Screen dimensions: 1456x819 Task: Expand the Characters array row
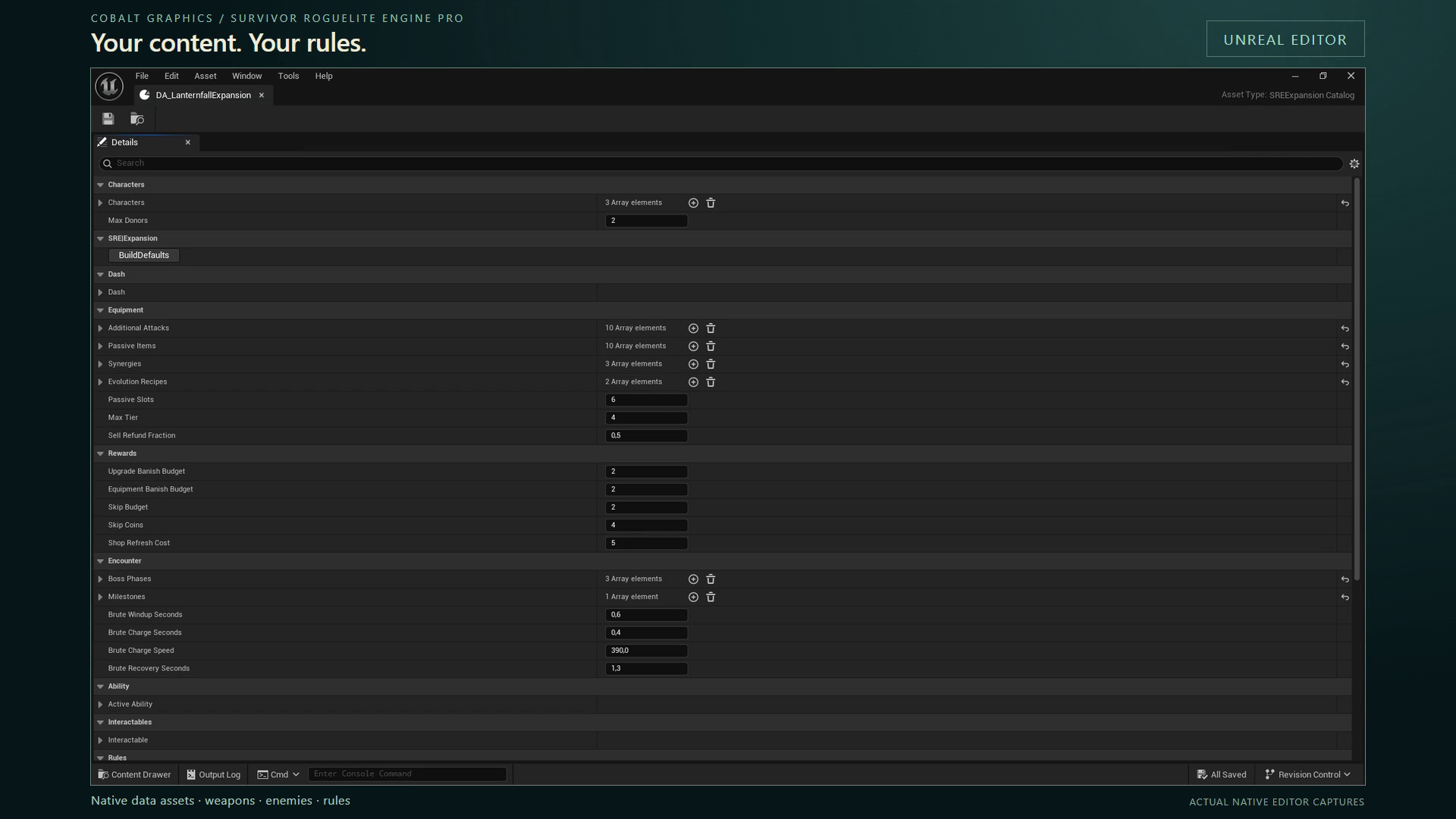click(x=100, y=203)
